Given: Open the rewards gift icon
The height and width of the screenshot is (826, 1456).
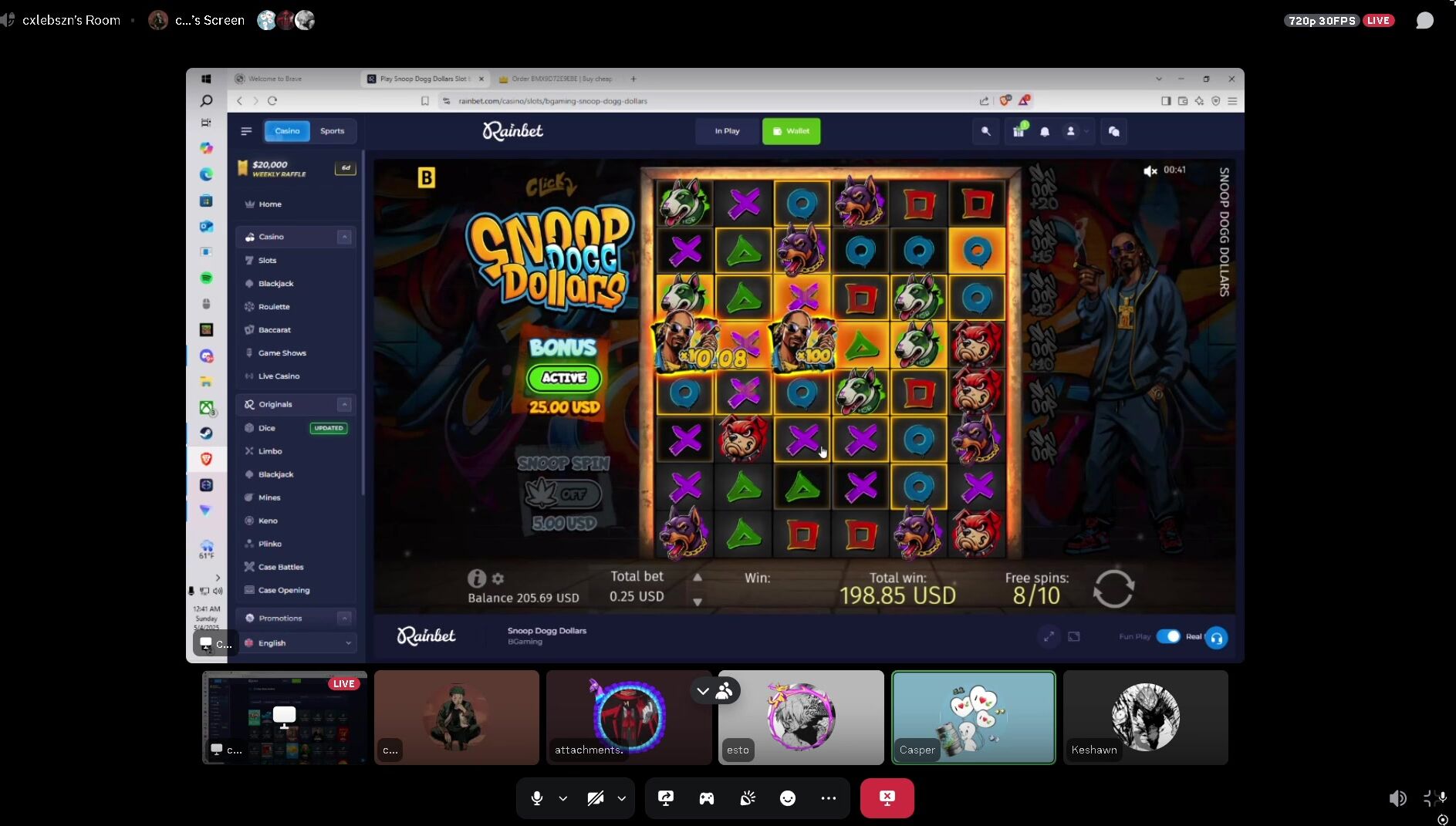Looking at the screenshot, I should point(1019,131).
